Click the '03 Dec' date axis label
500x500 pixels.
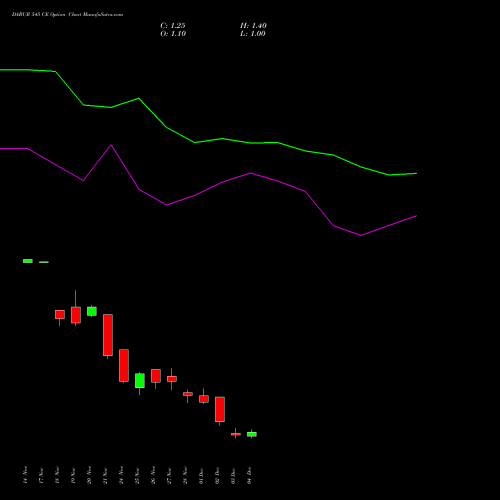pos(233,475)
